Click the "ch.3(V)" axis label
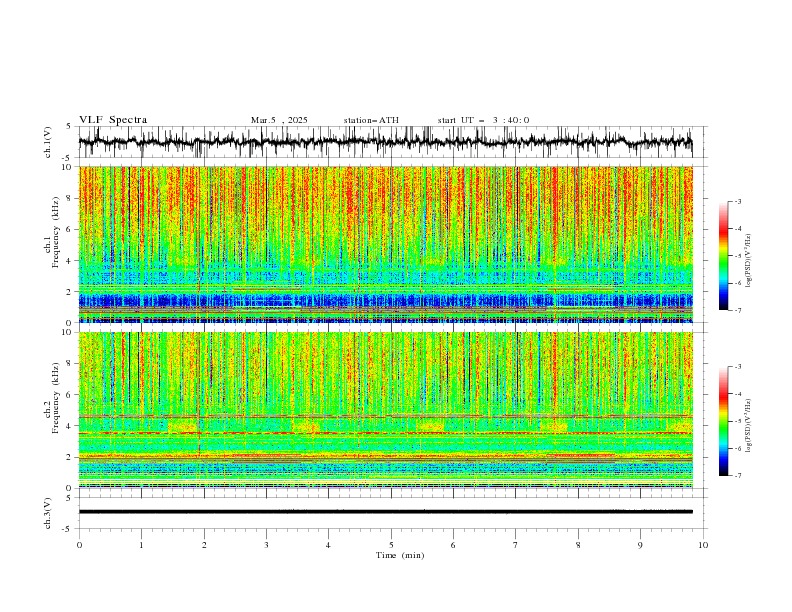 pyautogui.click(x=48, y=513)
